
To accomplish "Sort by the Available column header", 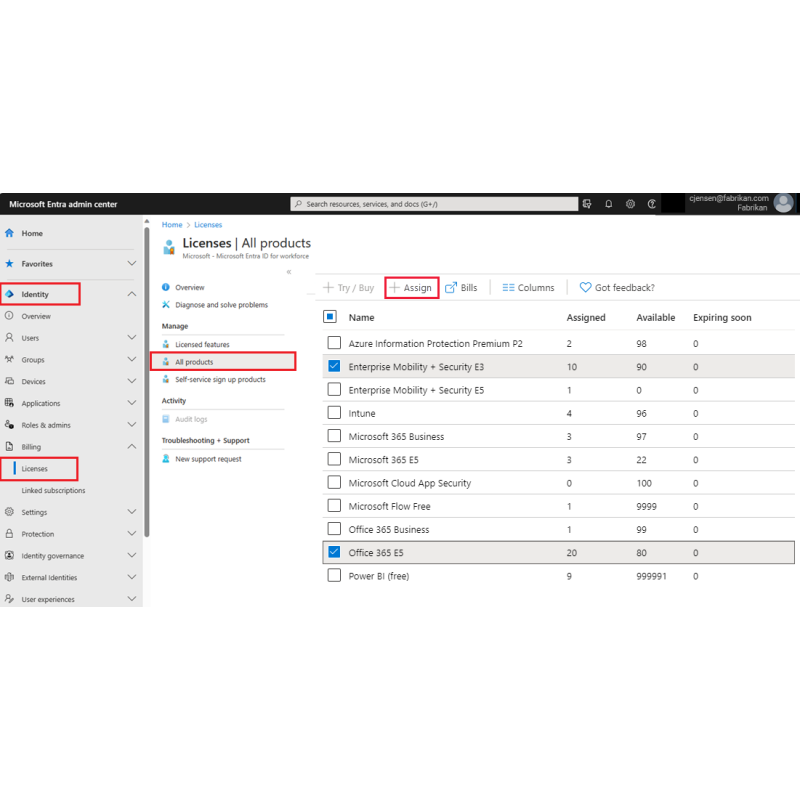I will coord(656,317).
